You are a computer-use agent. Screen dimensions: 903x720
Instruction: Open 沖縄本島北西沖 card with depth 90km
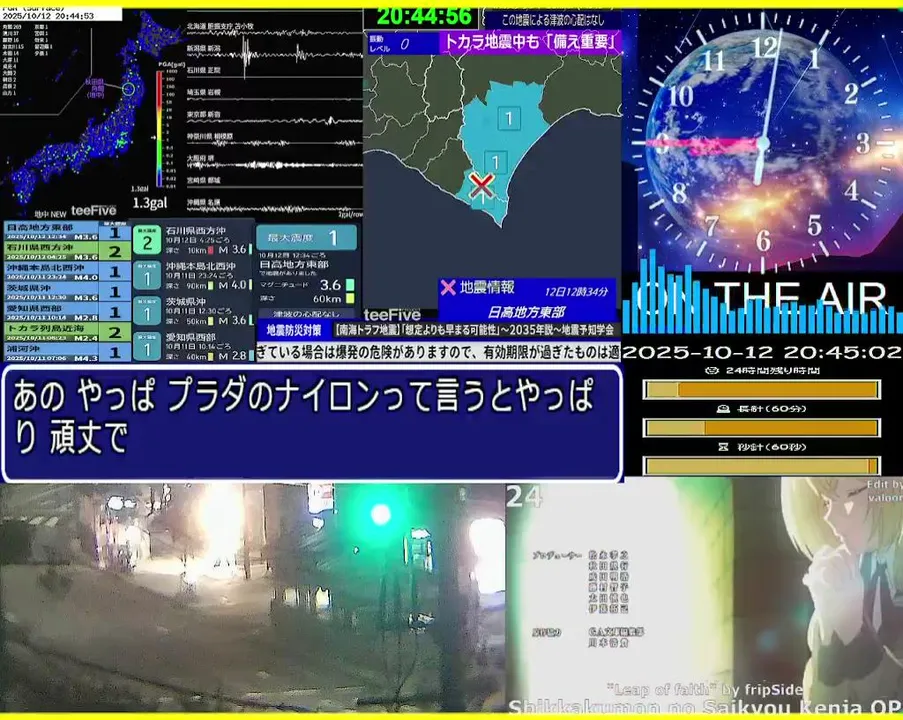pos(194,276)
